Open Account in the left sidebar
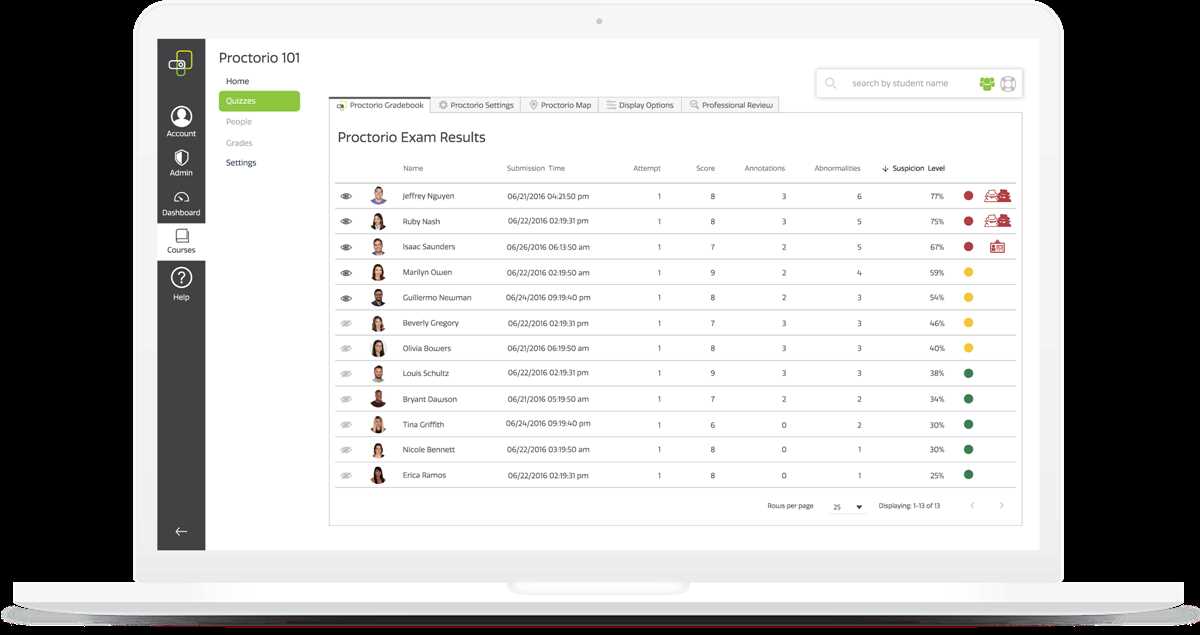 point(181,122)
